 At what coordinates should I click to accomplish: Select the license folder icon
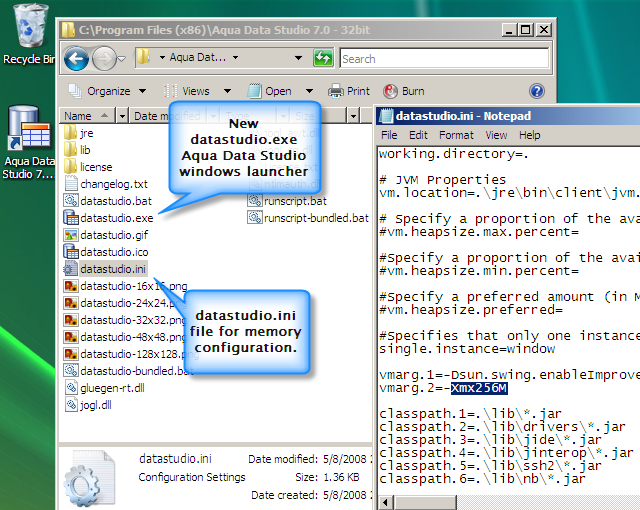(x=70, y=167)
